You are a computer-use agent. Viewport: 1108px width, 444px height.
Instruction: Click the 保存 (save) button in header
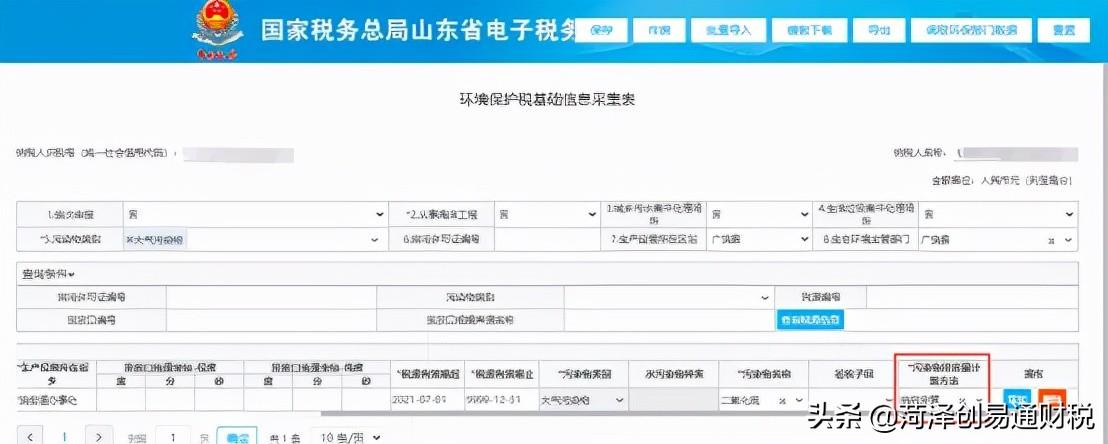coord(600,30)
